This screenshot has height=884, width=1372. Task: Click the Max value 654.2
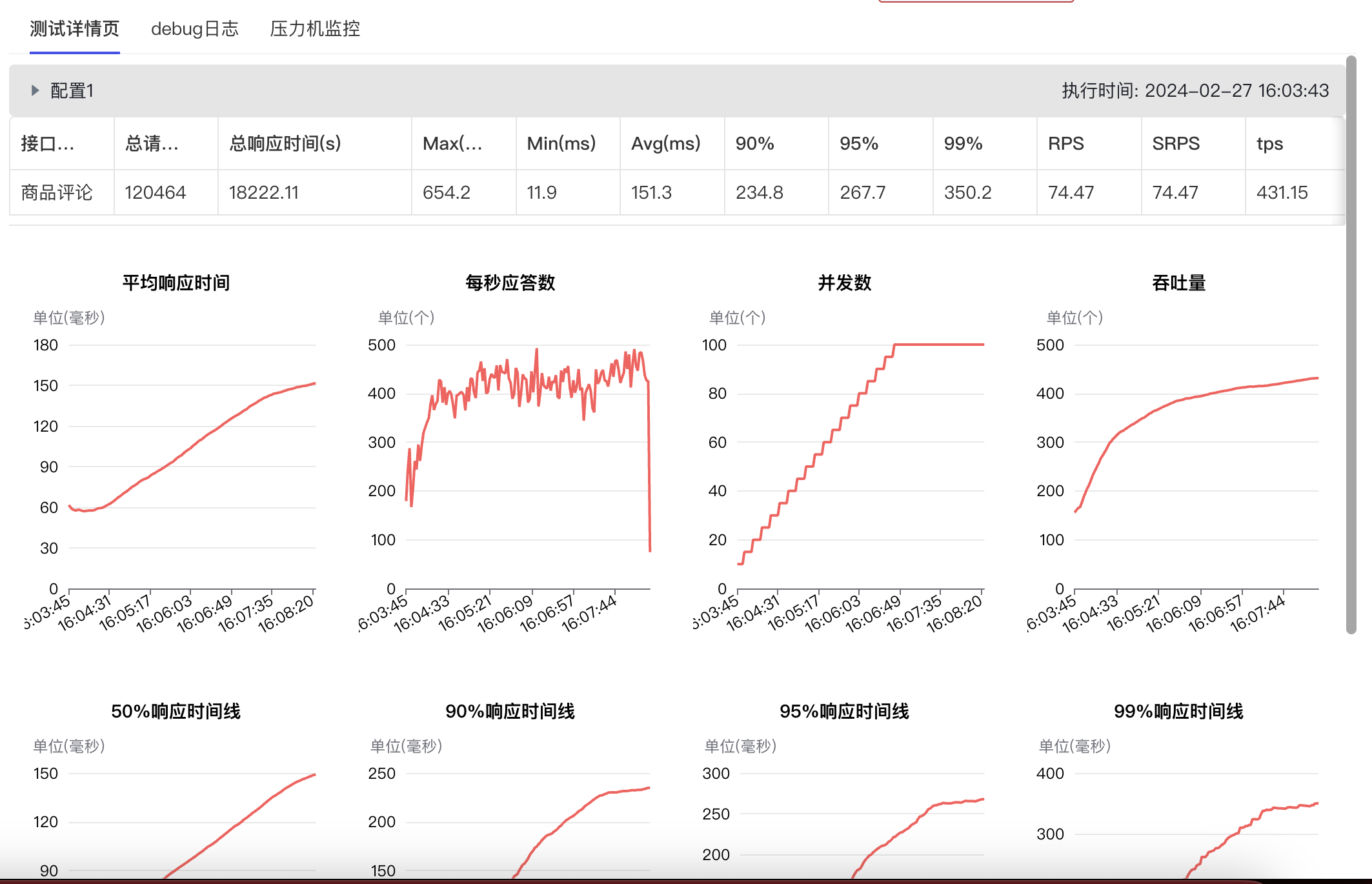click(x=447, y=192)
